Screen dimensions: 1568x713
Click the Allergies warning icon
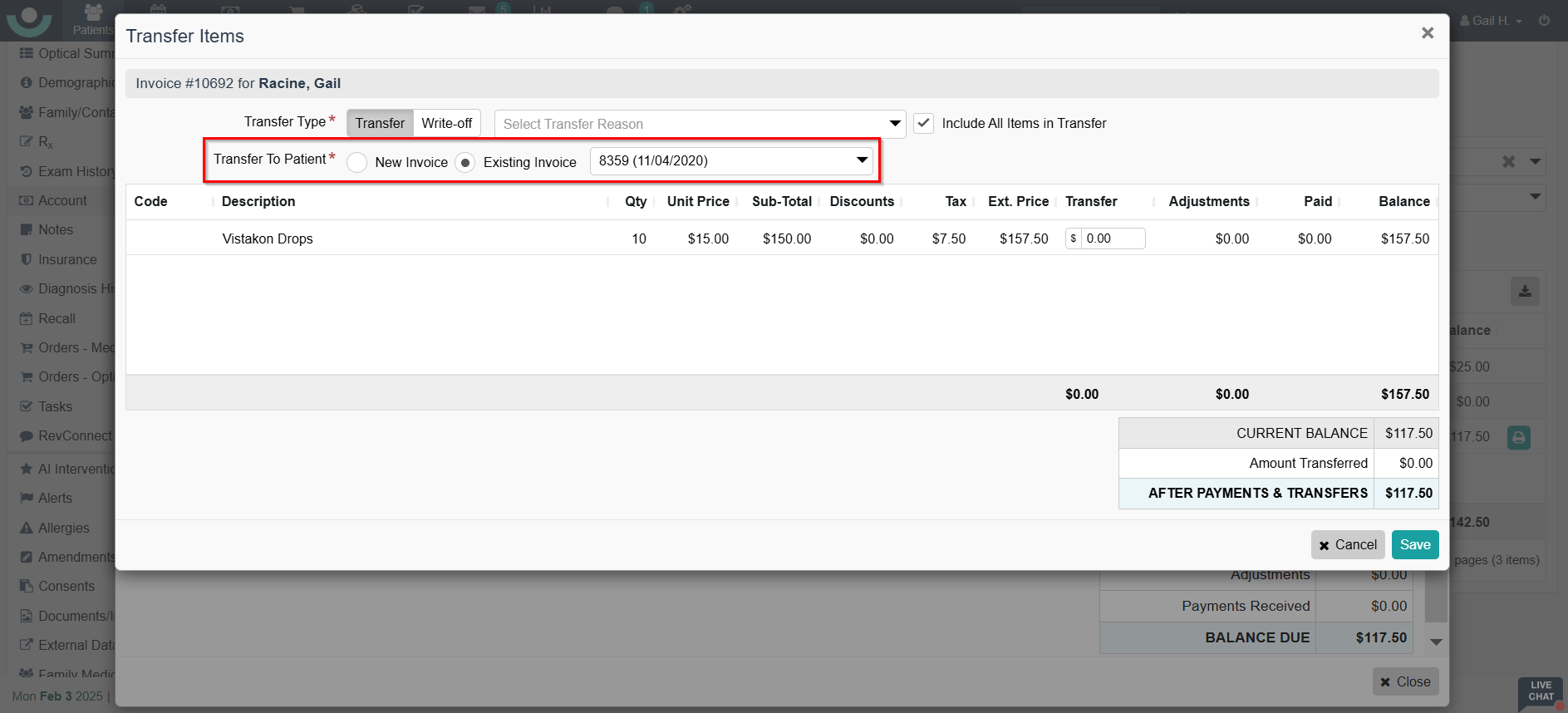tap(26, 528)
